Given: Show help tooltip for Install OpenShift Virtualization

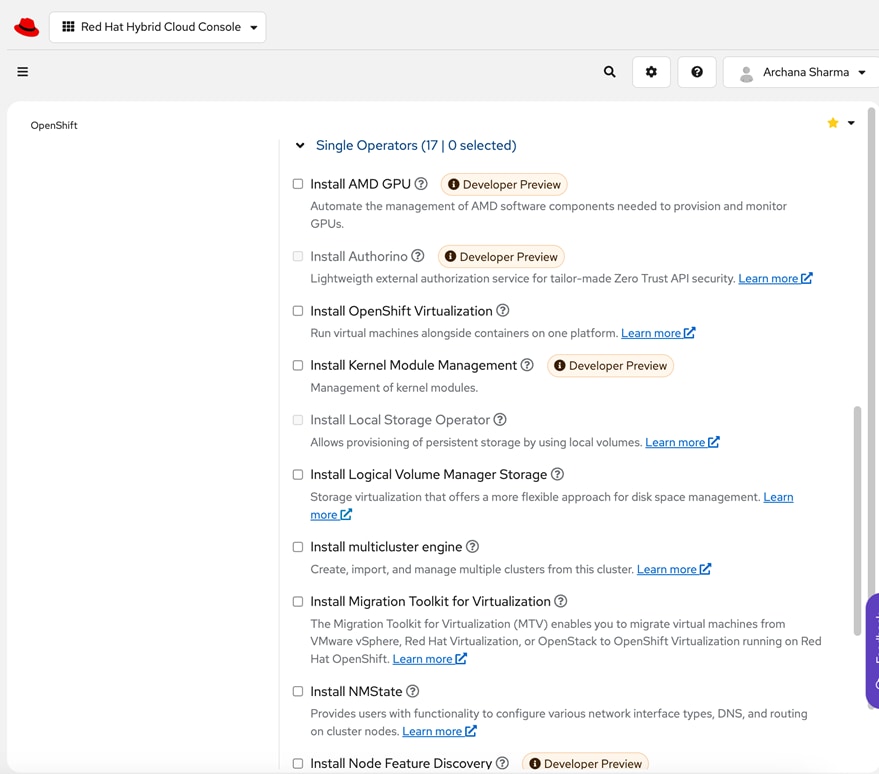Looking at the screenshot, I should tap(503, 310).
